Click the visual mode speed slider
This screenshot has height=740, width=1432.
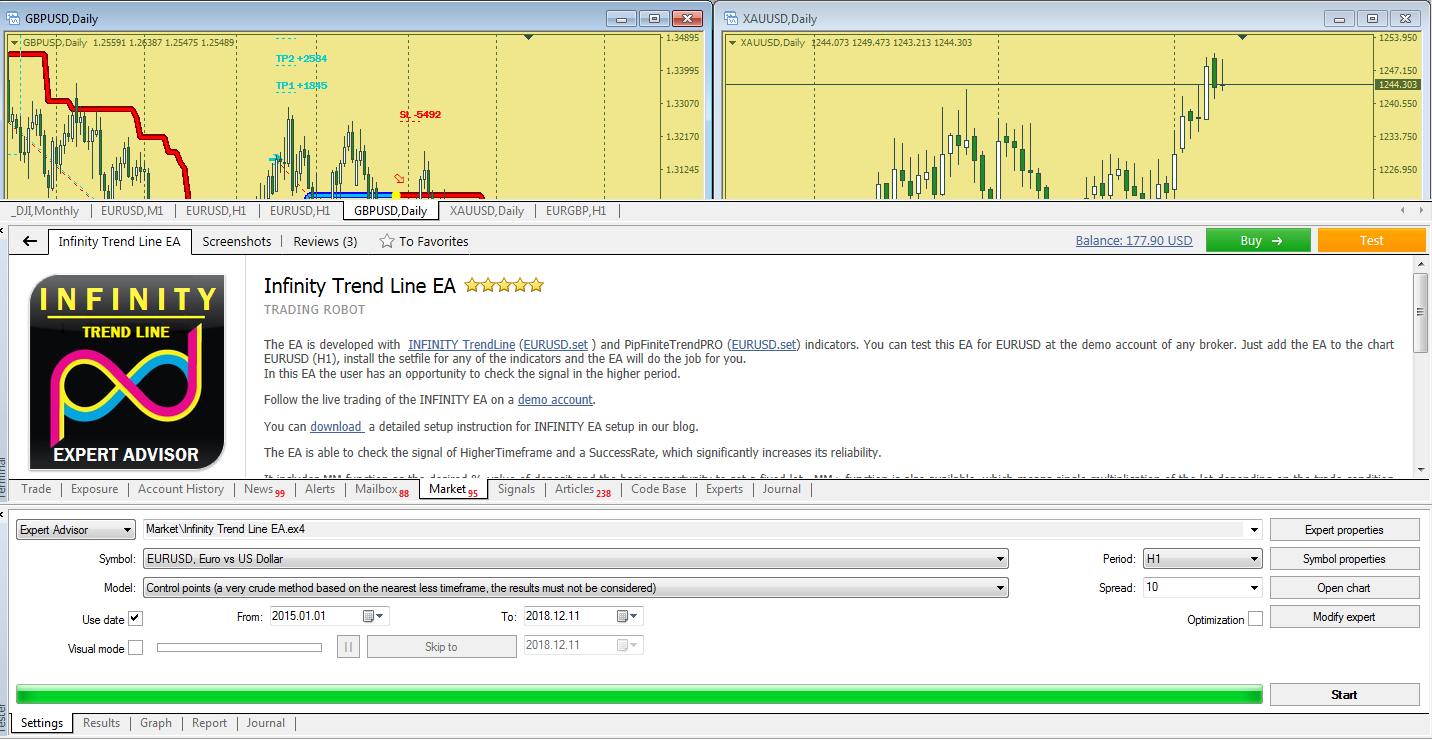pos(239,647)
